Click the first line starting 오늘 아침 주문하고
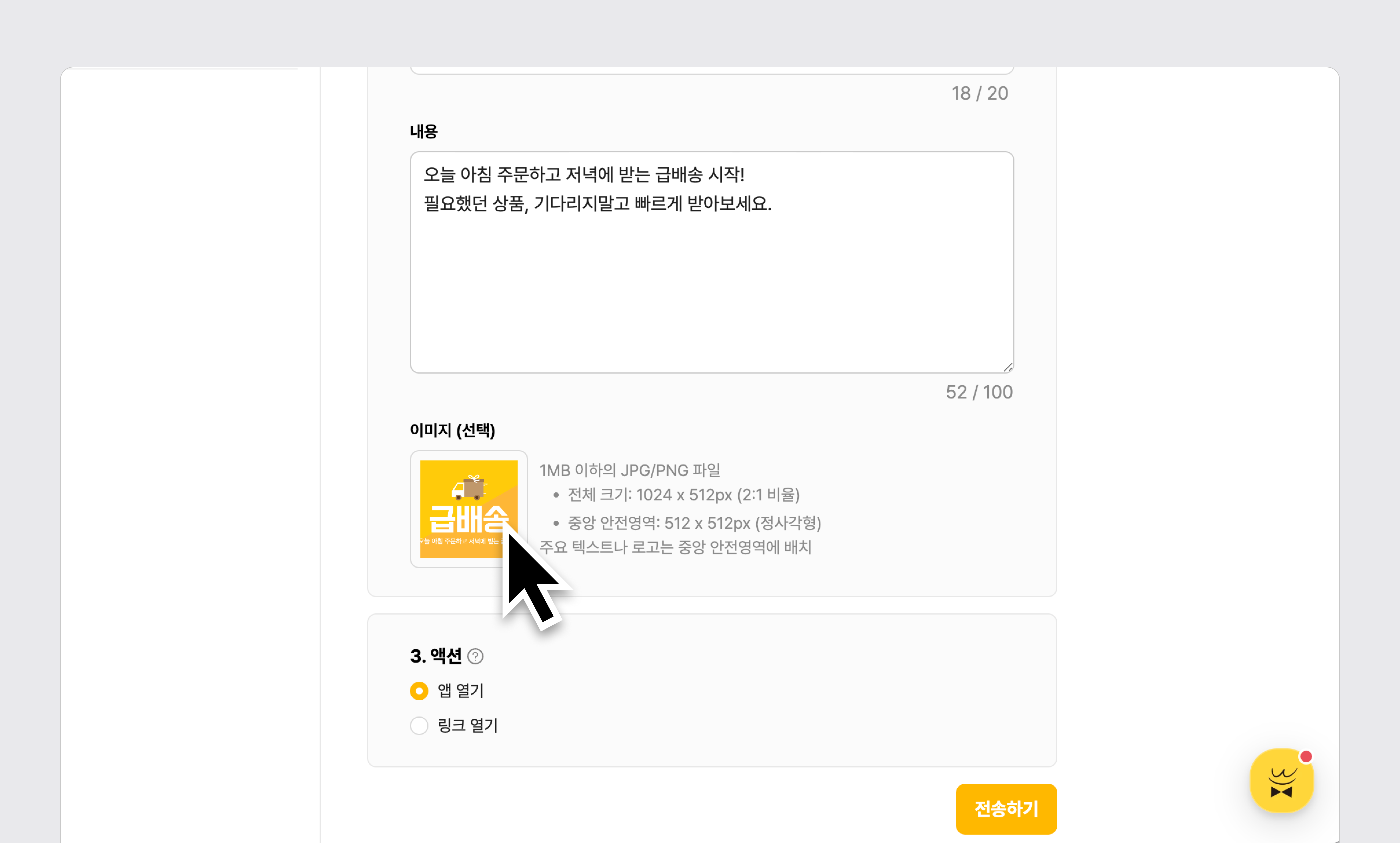The height and width of the screenshot is (843, 1400). pos(584,174)
